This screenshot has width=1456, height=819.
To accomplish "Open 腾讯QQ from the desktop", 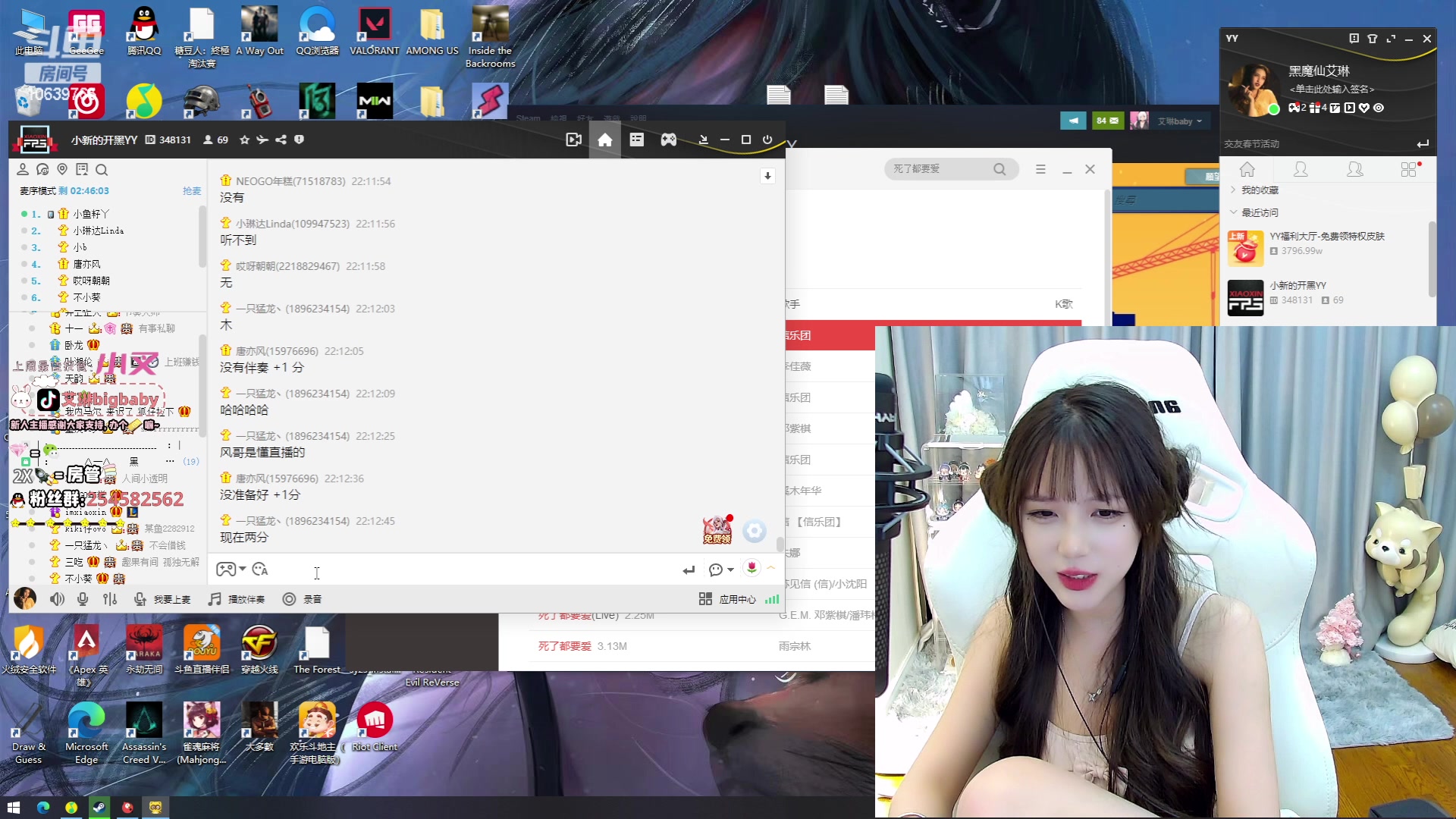I will pyautogui.click(x=144, y=32).
